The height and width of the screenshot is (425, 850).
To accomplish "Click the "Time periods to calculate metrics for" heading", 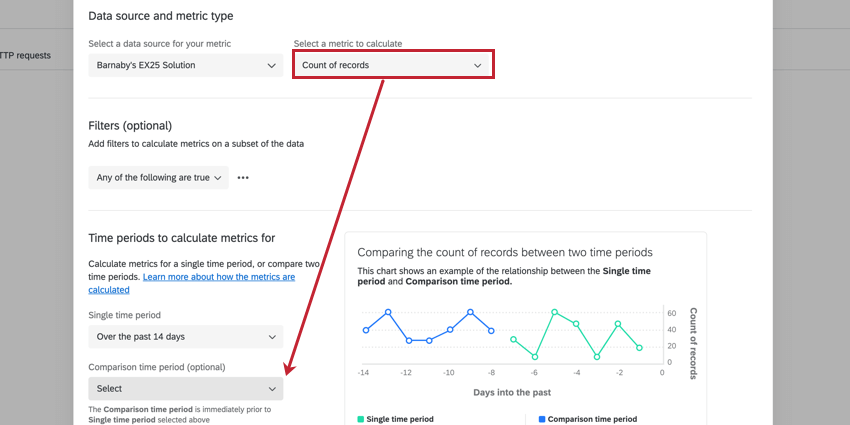I will [x=181, y=237].
